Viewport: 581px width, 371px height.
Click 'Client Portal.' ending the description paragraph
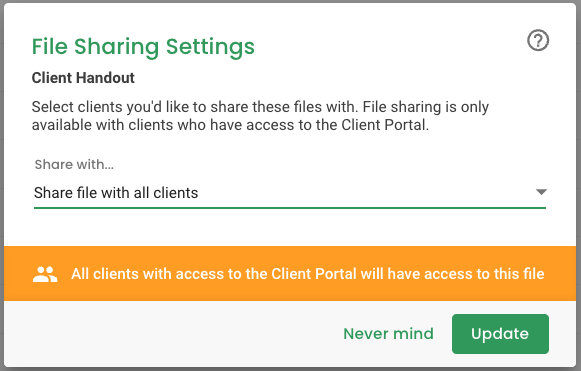click(x=385, y=125)
